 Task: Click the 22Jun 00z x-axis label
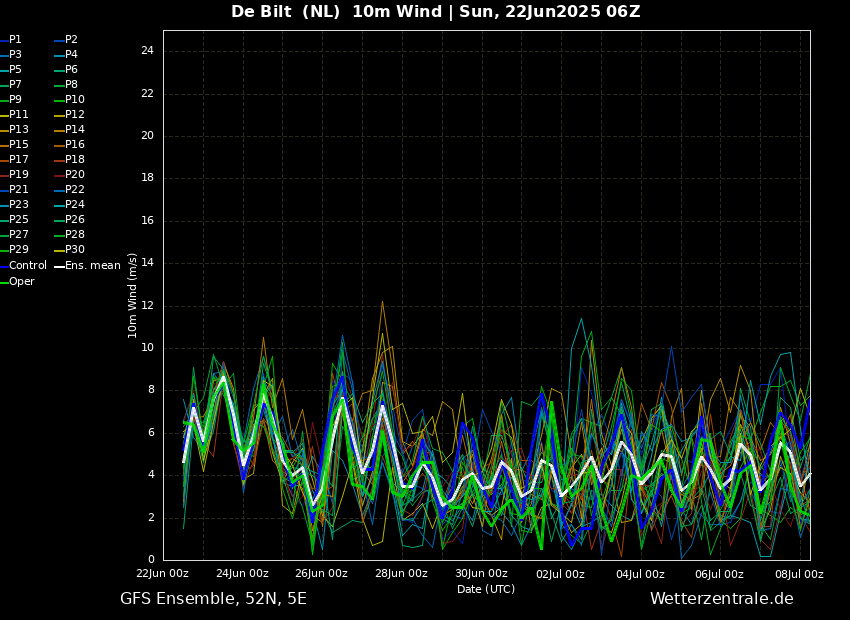(x=163, y=574)
